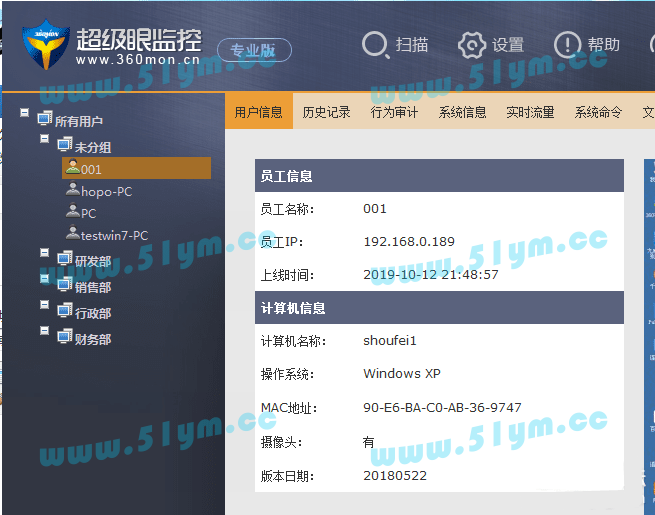Select user testwin7-PC
The height and width of the screenshot is (515, 655).
(x=114, y=236)
